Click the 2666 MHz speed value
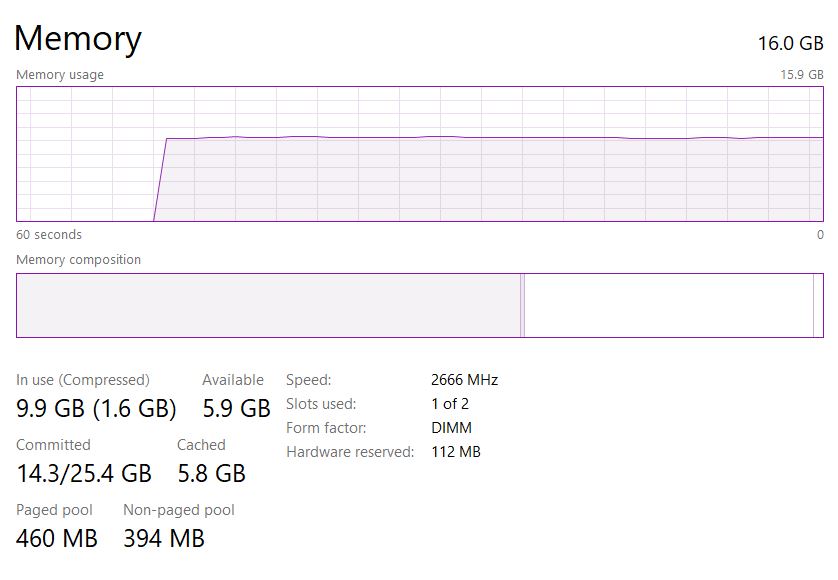The width and height of the screenshot is (838, 580). (x=464, y=380)
